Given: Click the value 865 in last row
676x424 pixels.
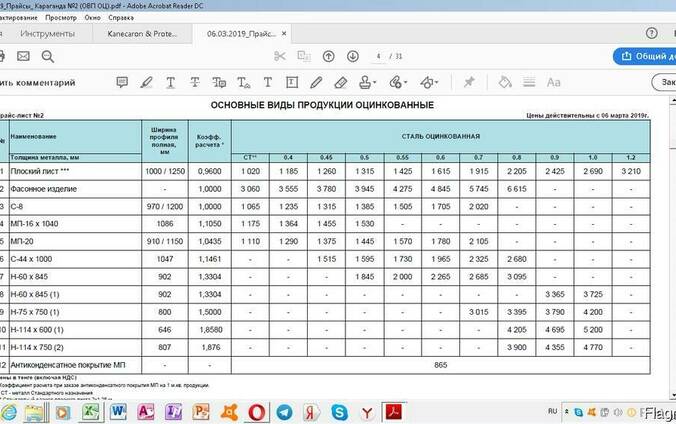Looking at the screenshot, I should tap(441, 365).
